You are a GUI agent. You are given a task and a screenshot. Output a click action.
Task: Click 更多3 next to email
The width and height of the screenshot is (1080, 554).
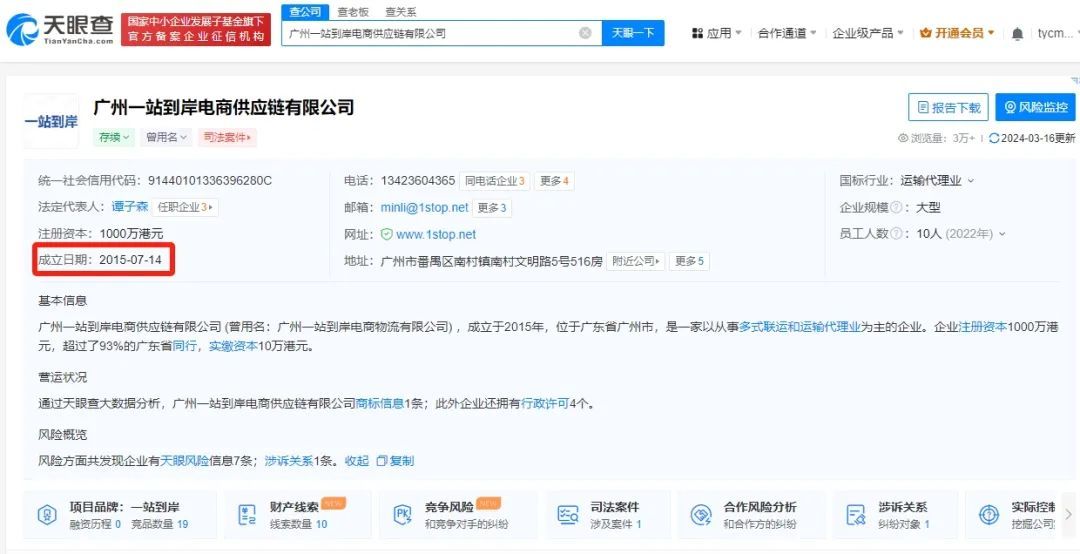(492, 207)
